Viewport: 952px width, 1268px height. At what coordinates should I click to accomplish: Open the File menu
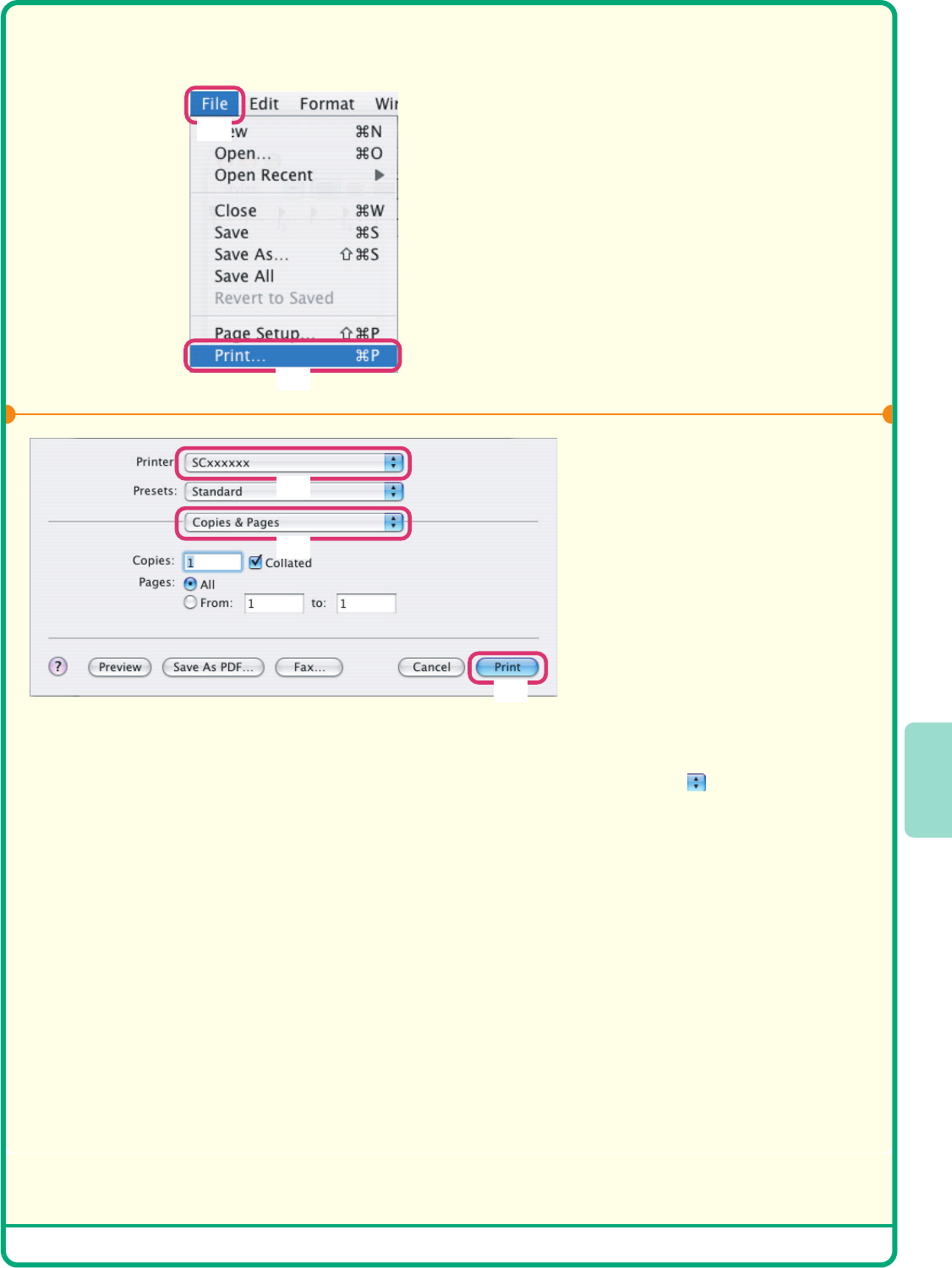pyautogui.click(x=215, y=104)
